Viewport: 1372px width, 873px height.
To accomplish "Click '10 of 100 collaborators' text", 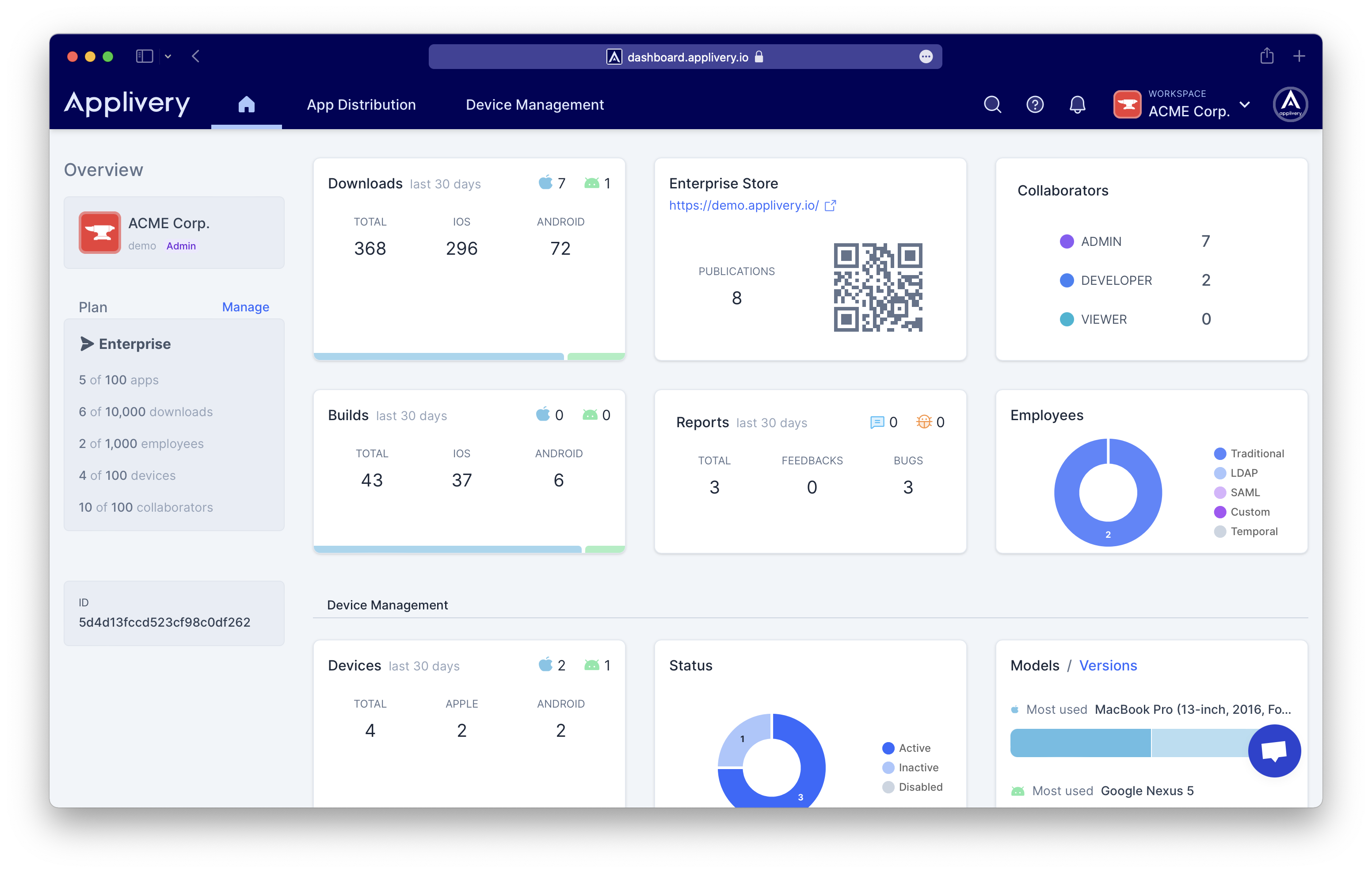I will click(x=145, y=507).
